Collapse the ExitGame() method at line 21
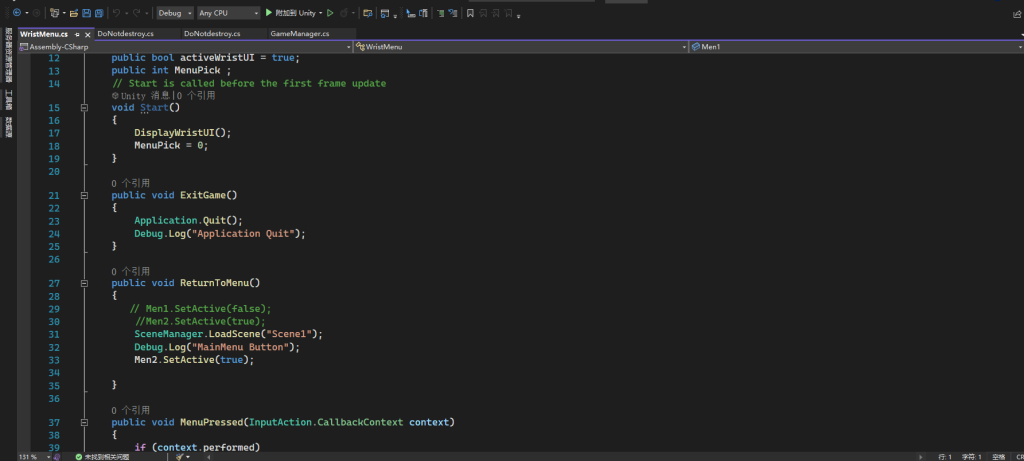1024x461 pixels. pyautogui.click(x=84, y=195)
